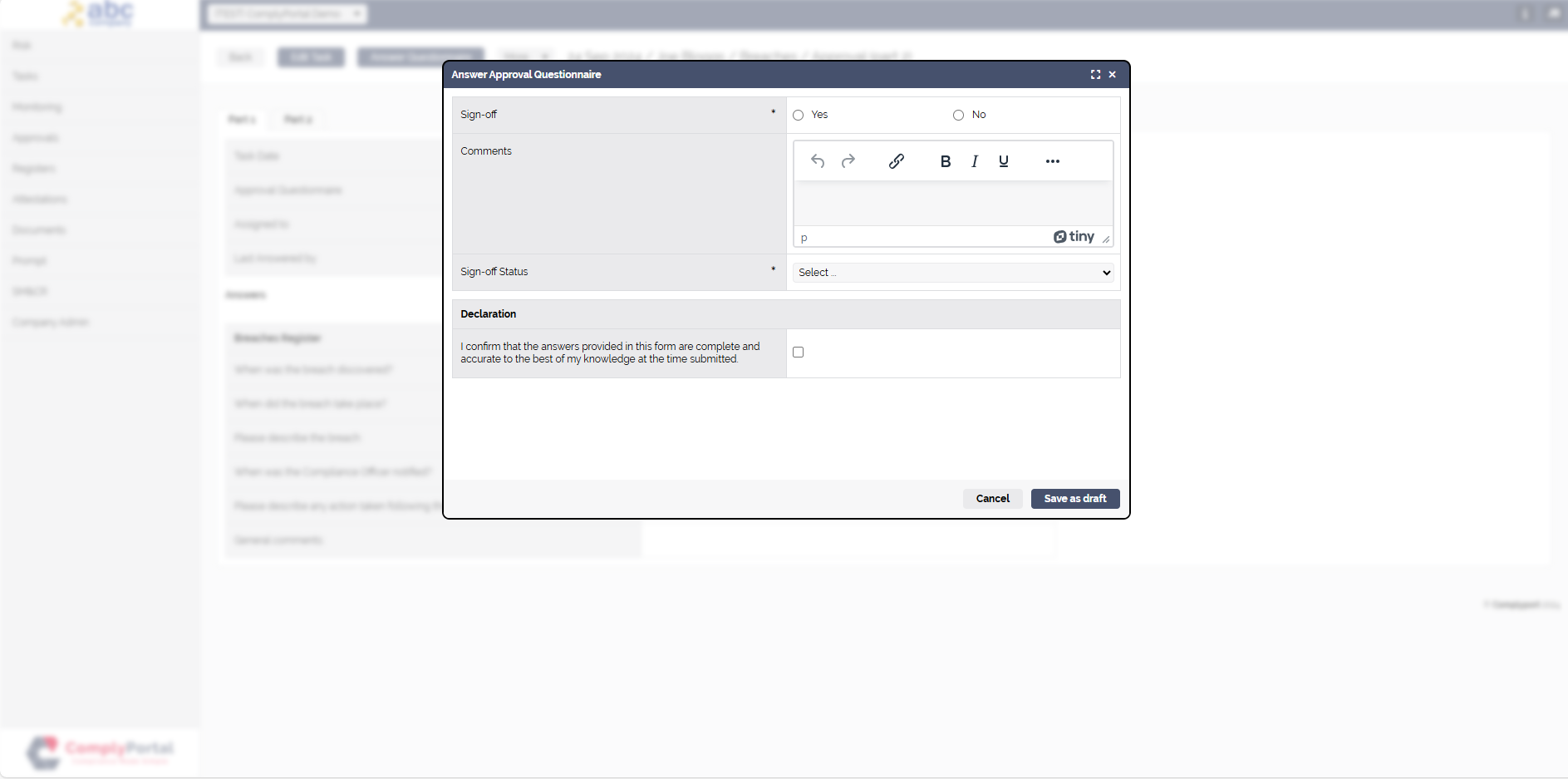Toggle underline formatting in Comments
Screen dimensions: 1568x779
coord(1003,161)
